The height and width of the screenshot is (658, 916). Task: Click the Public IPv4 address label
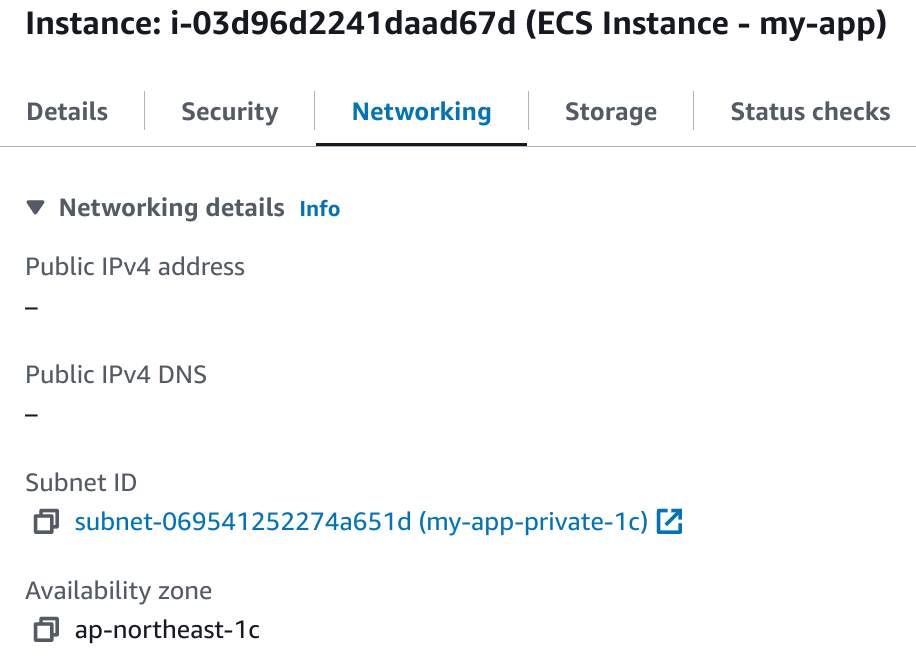135,267
